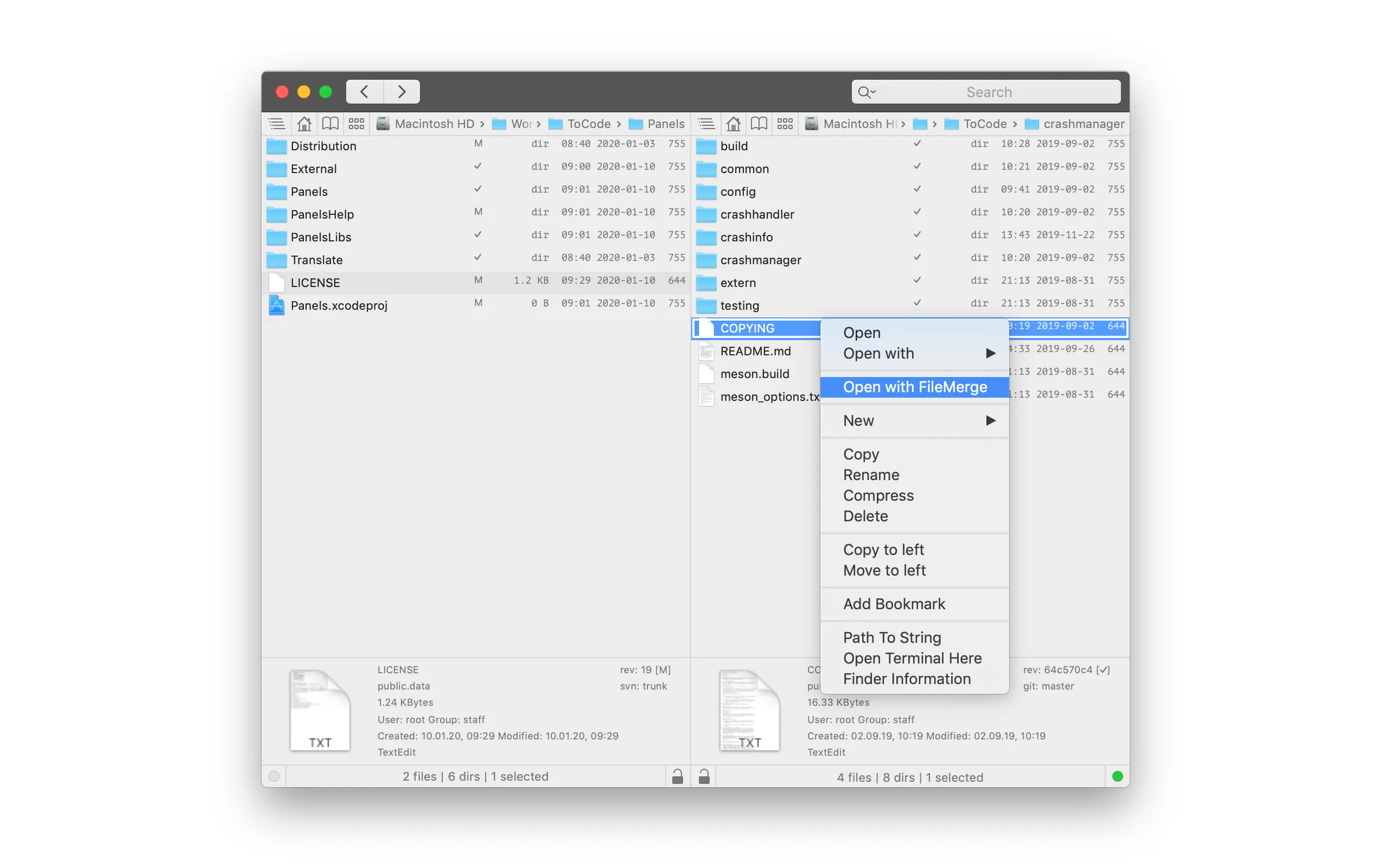The height and width of the screenshot is (868, 1389).
Task: Click the back navigation arrow
Action: coord(364,91)
